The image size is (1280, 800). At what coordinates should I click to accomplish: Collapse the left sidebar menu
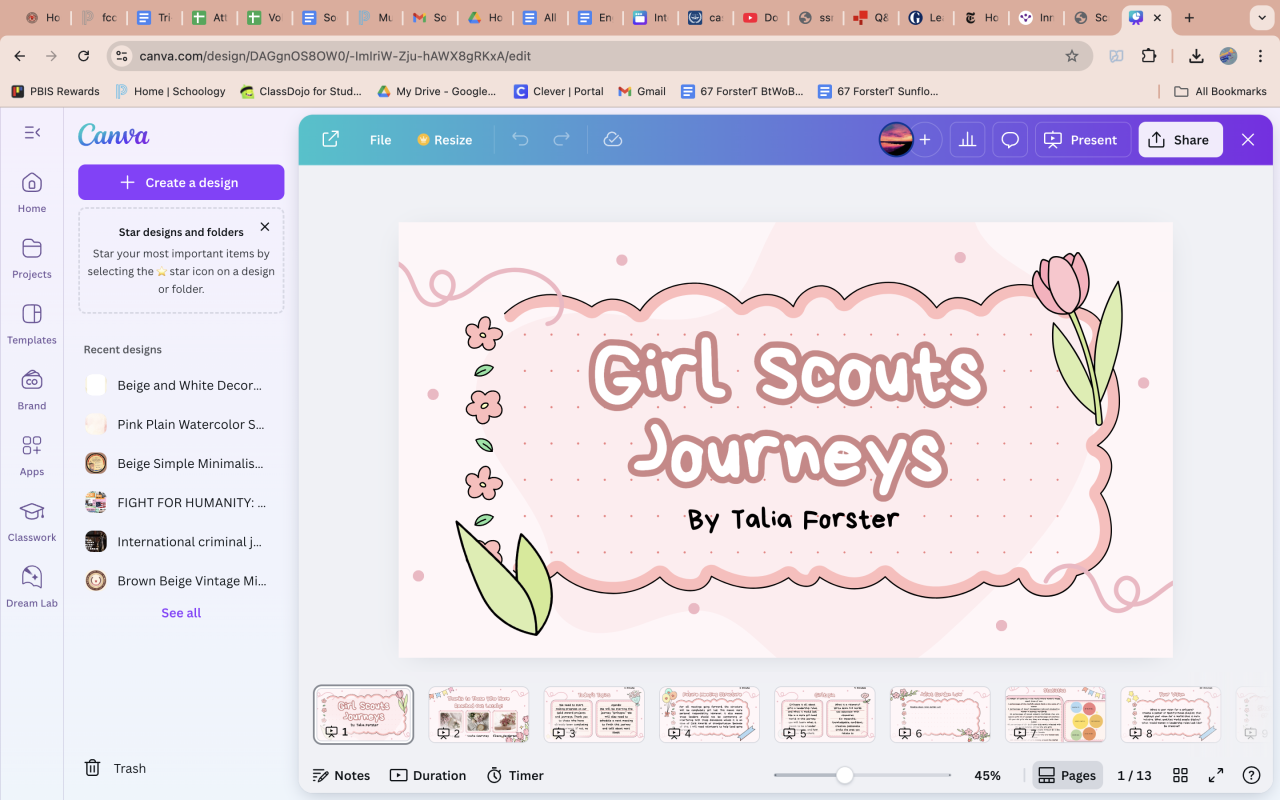[x=32, y=132]
